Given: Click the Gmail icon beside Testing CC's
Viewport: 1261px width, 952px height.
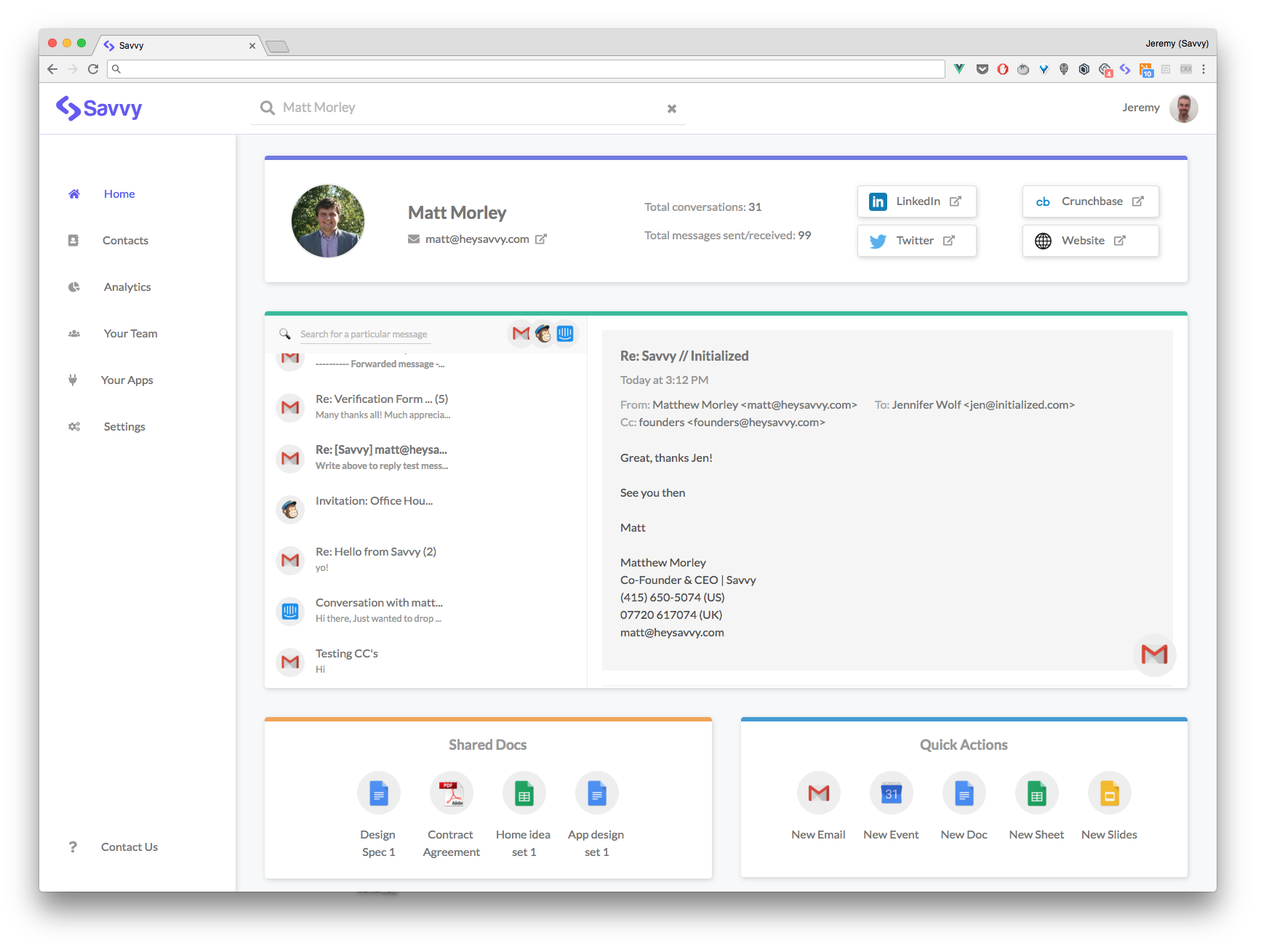Looking at the screenshot, I should pyautogui.click(x=290, y=663).
